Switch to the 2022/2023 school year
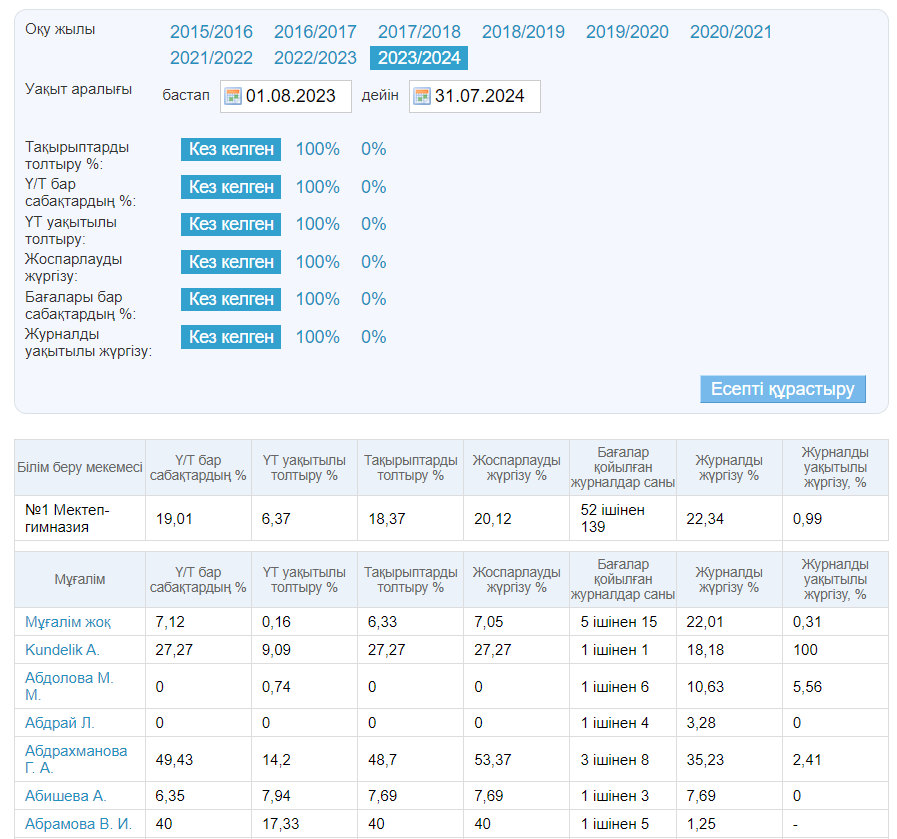897x839 pixels. point(315,58)
